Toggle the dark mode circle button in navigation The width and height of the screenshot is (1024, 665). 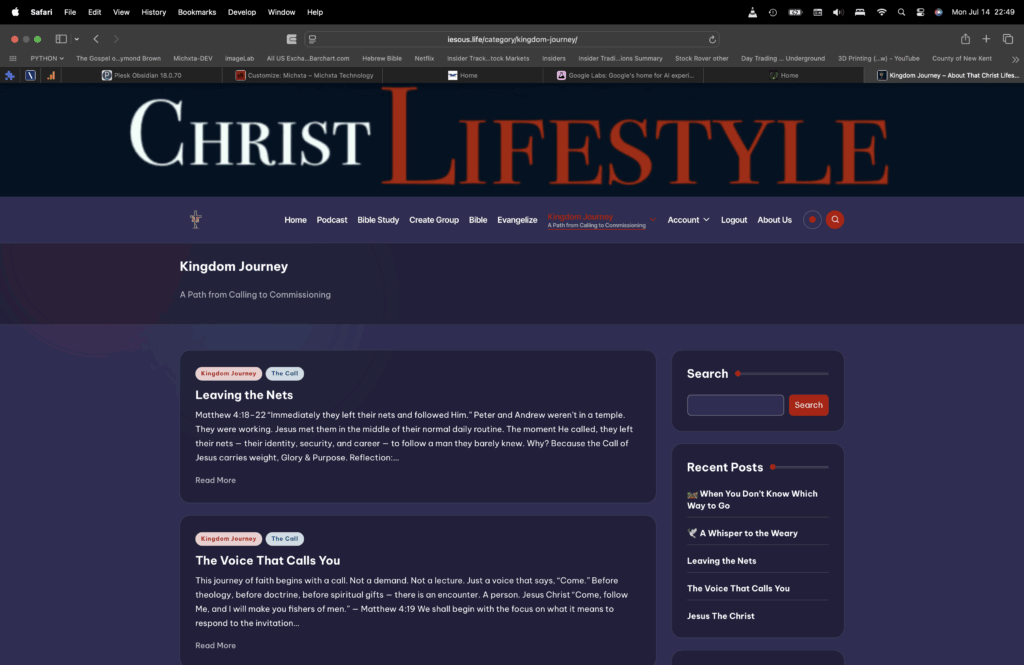(x=812, y=220)
